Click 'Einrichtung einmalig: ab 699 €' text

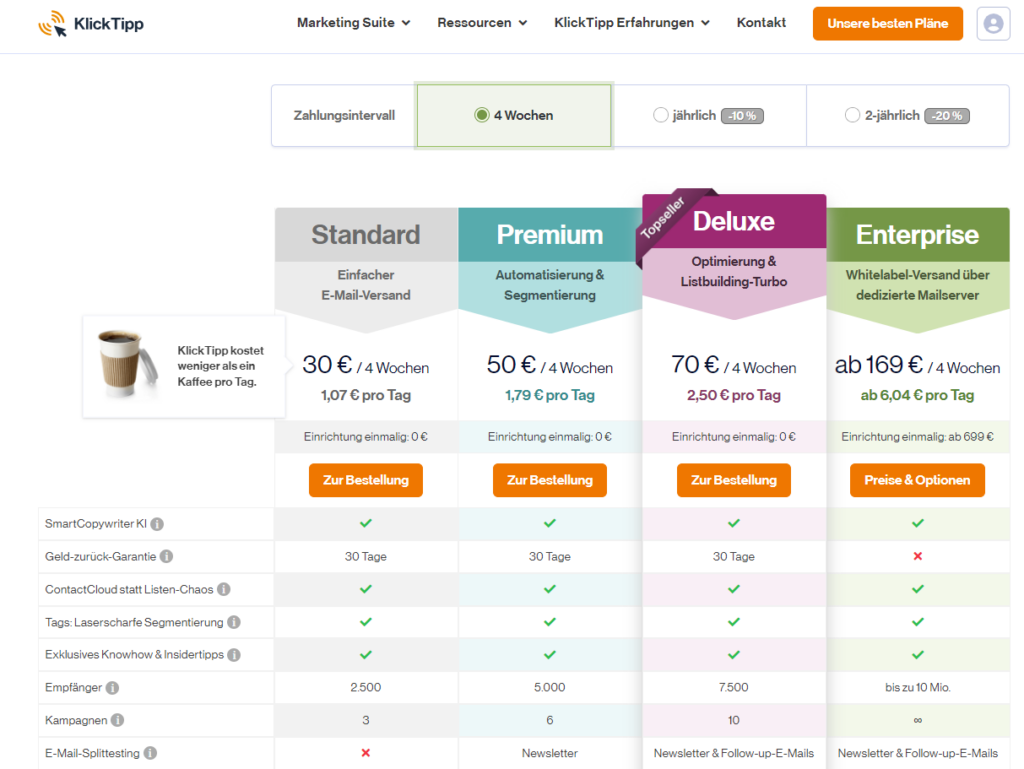(x=918, y=437)
